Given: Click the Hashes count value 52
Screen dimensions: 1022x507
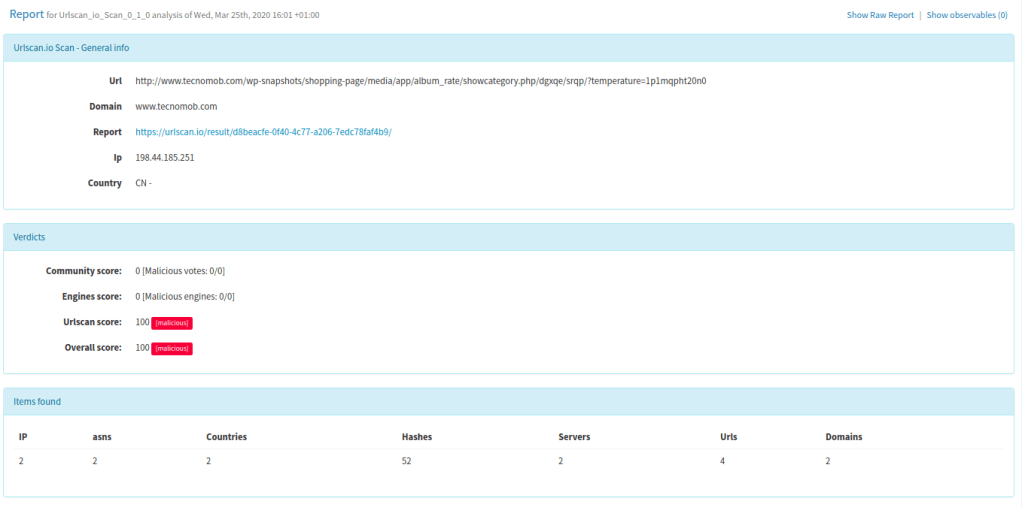Looking at the screenshot, I should tap(406, 461).
